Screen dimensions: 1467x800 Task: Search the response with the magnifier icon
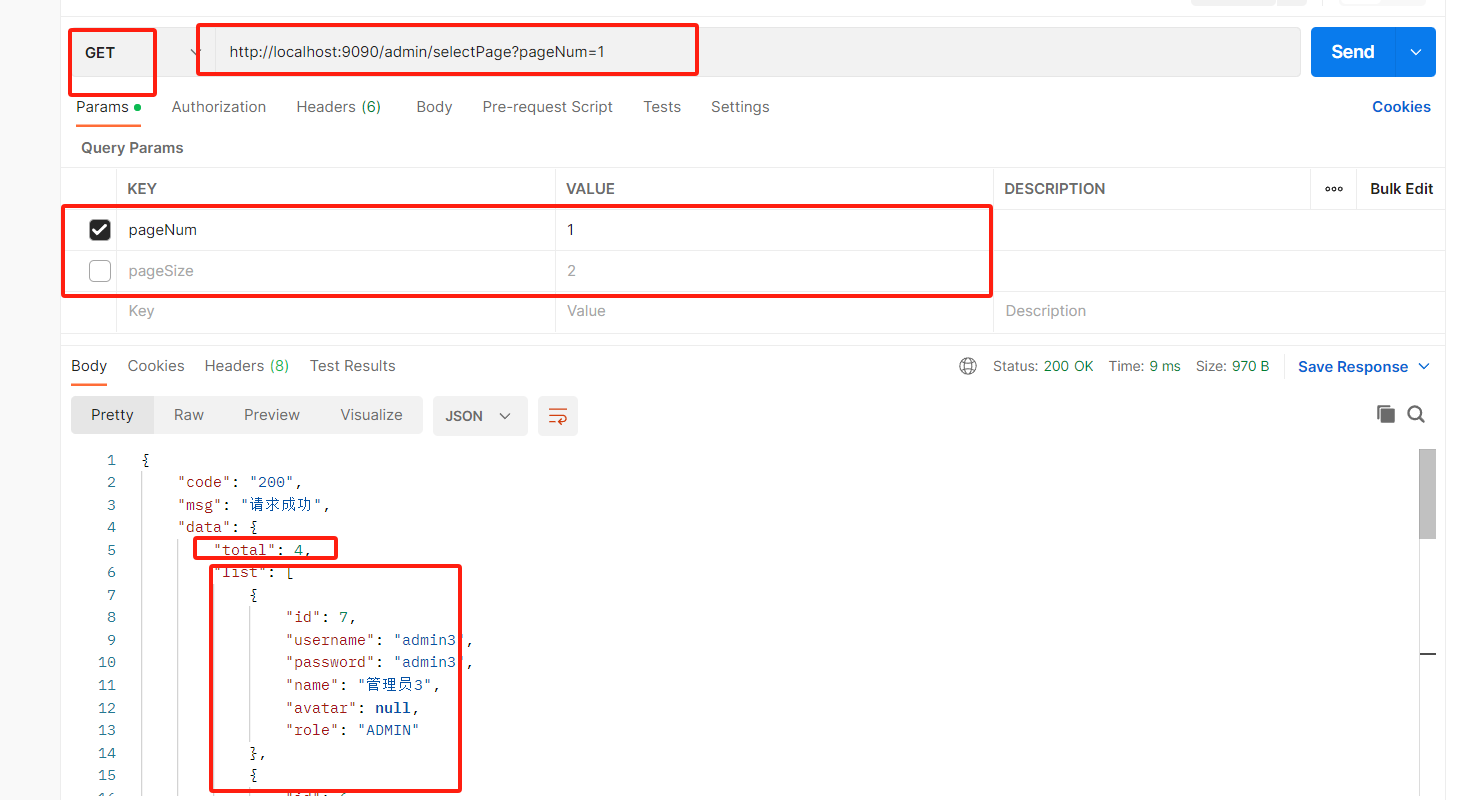pos(1416,414)
